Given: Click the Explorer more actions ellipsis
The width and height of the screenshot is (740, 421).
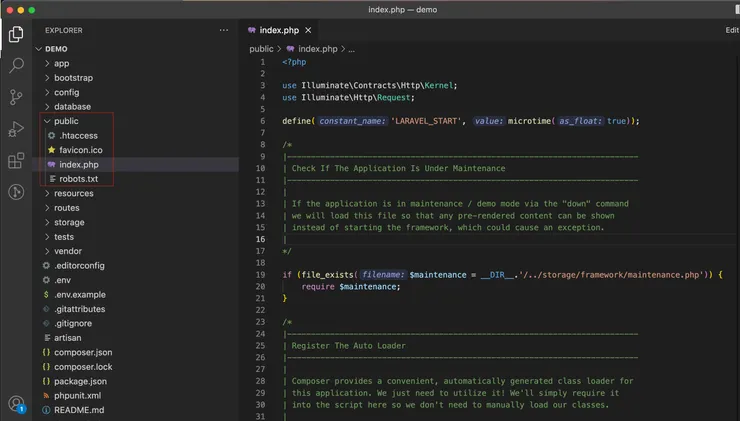Looking at the screenshot, I should click(224, 31).
